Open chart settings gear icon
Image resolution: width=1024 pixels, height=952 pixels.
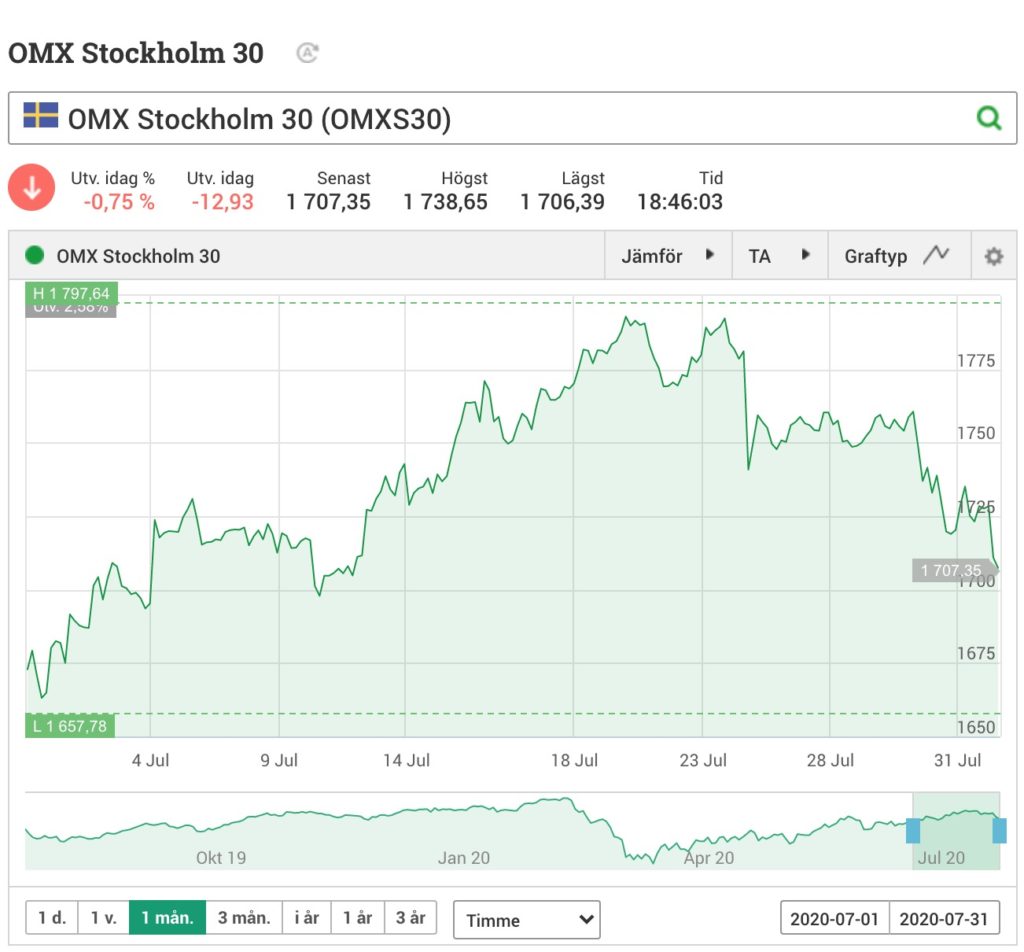click(993, 256)
